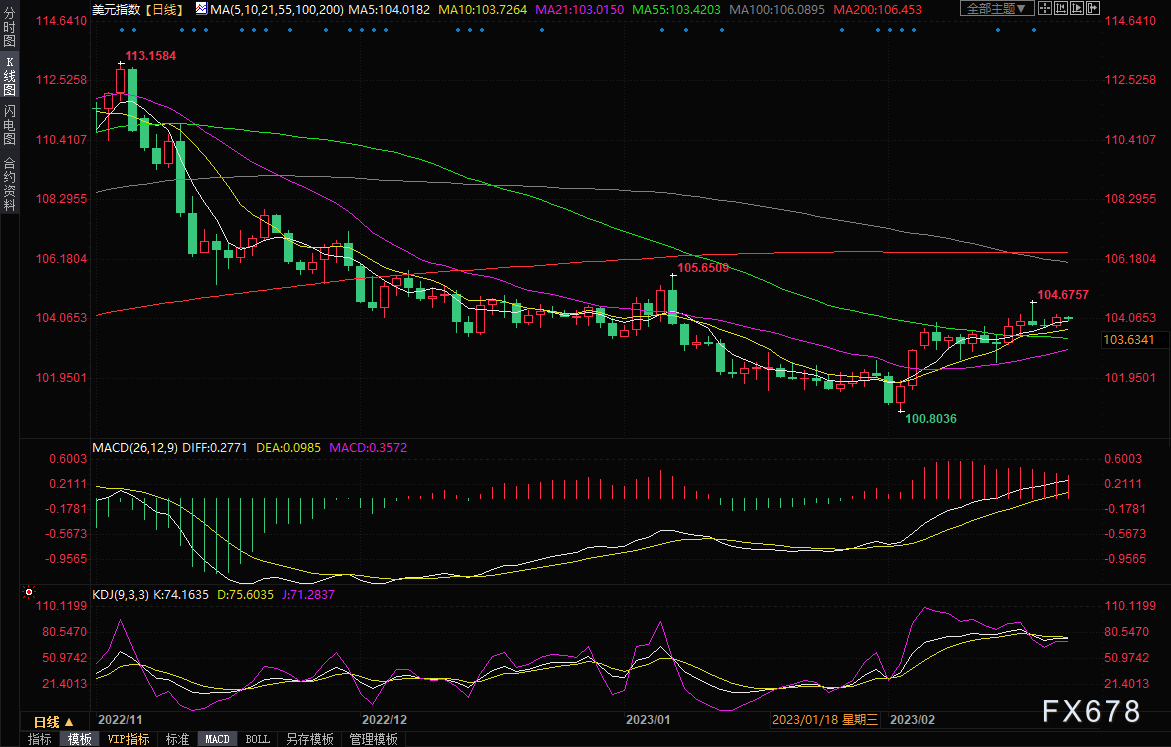Click the KDJ(9,3,3) indicator label
This screenshot has width=1171, height=747.
(120, 595)
